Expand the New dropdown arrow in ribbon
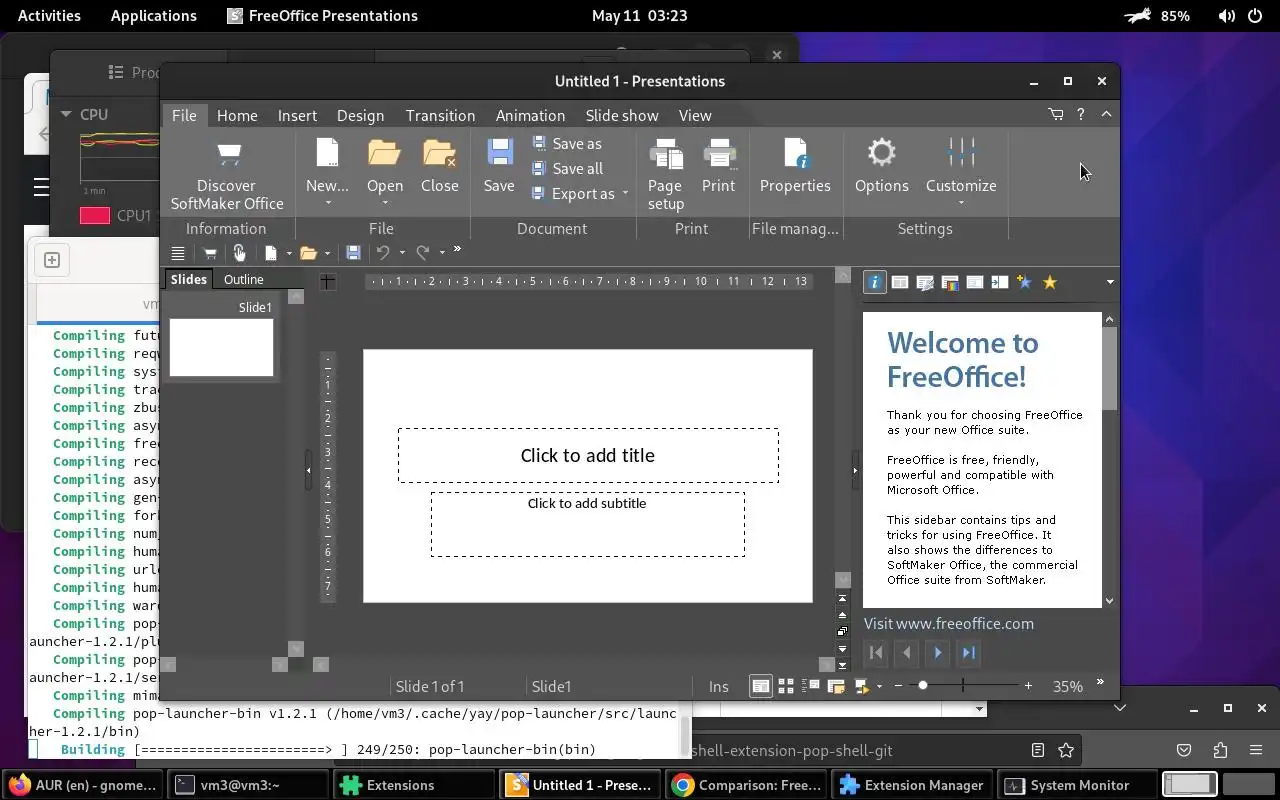The image size is (1280, 800). pyautogui.click(x=327, y=204)
